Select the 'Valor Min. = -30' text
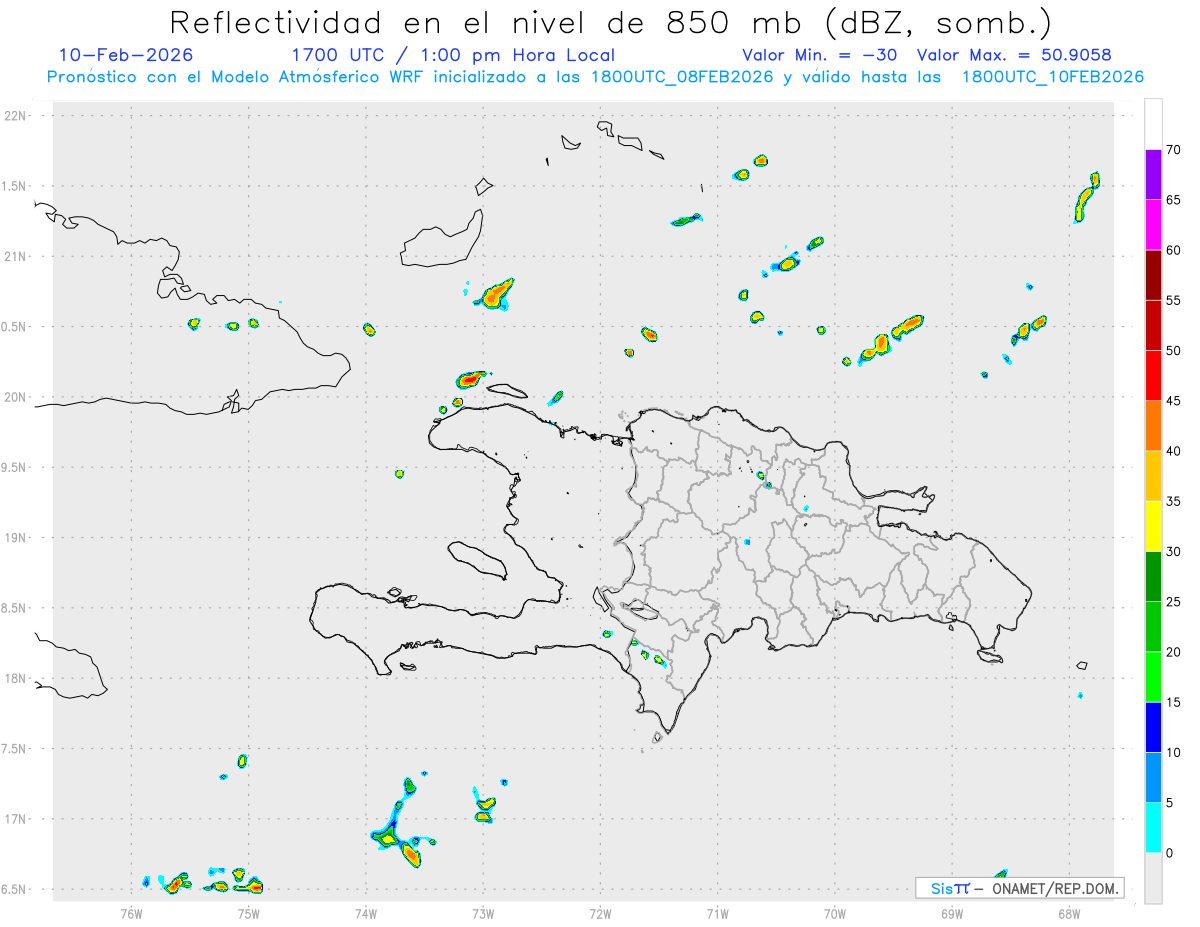 [x=819, y=55]
